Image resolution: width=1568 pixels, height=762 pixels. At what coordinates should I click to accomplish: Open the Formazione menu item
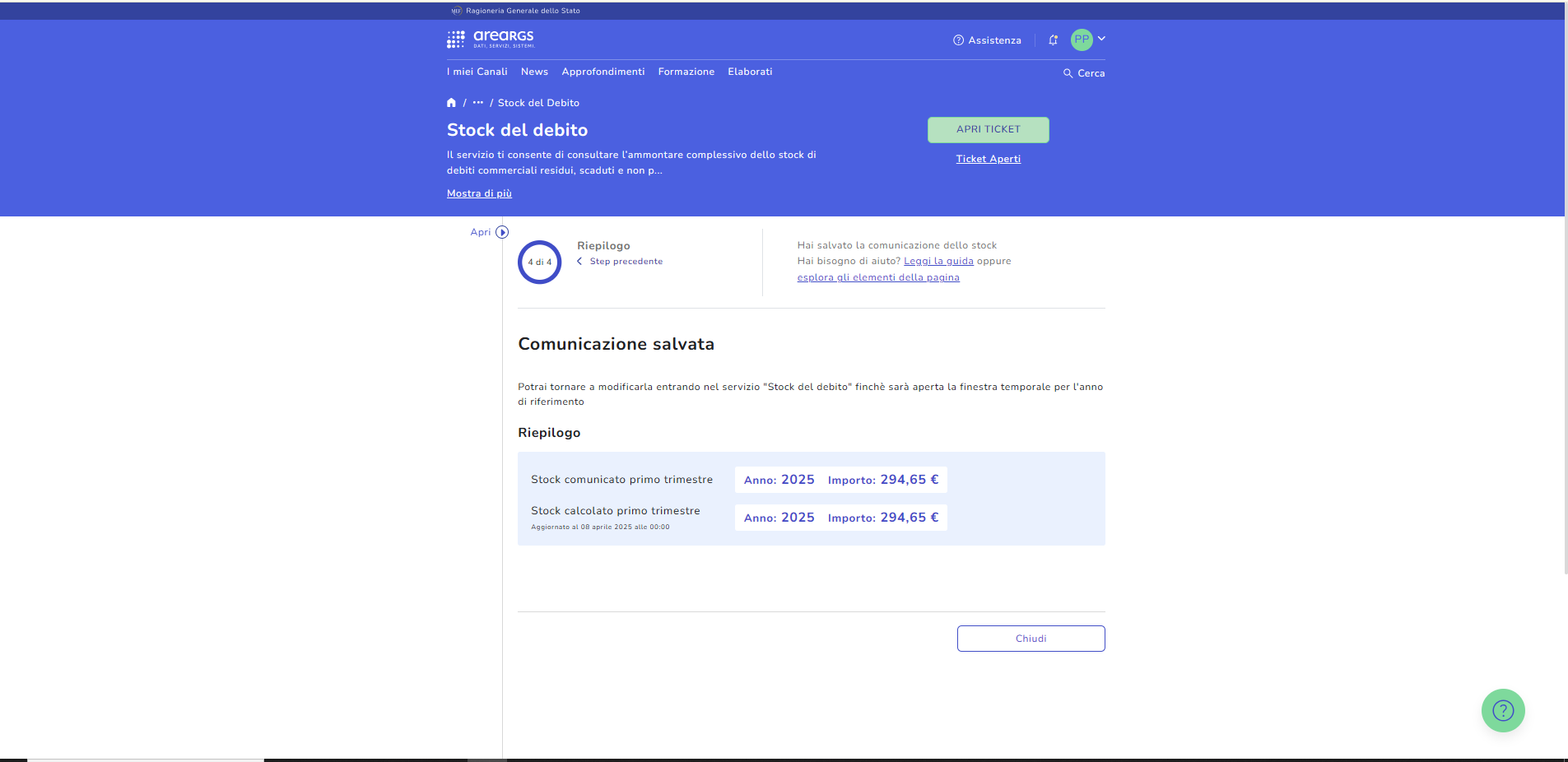(686, 72)
